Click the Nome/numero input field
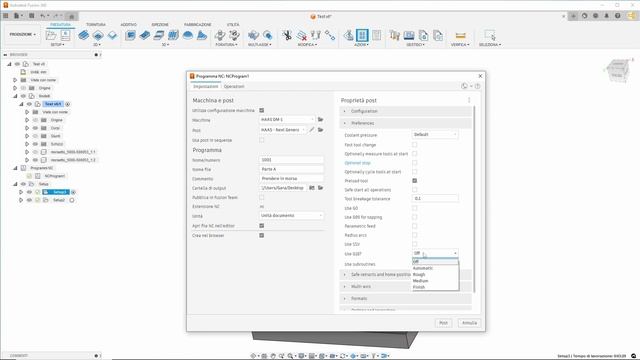This screenshot has width=640, height=360. pos(291,160)
